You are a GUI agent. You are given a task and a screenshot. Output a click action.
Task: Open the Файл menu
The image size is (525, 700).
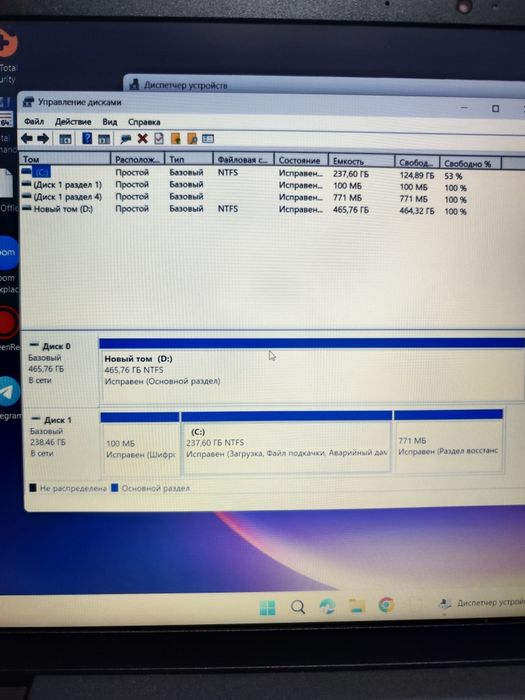coord(34,121)
